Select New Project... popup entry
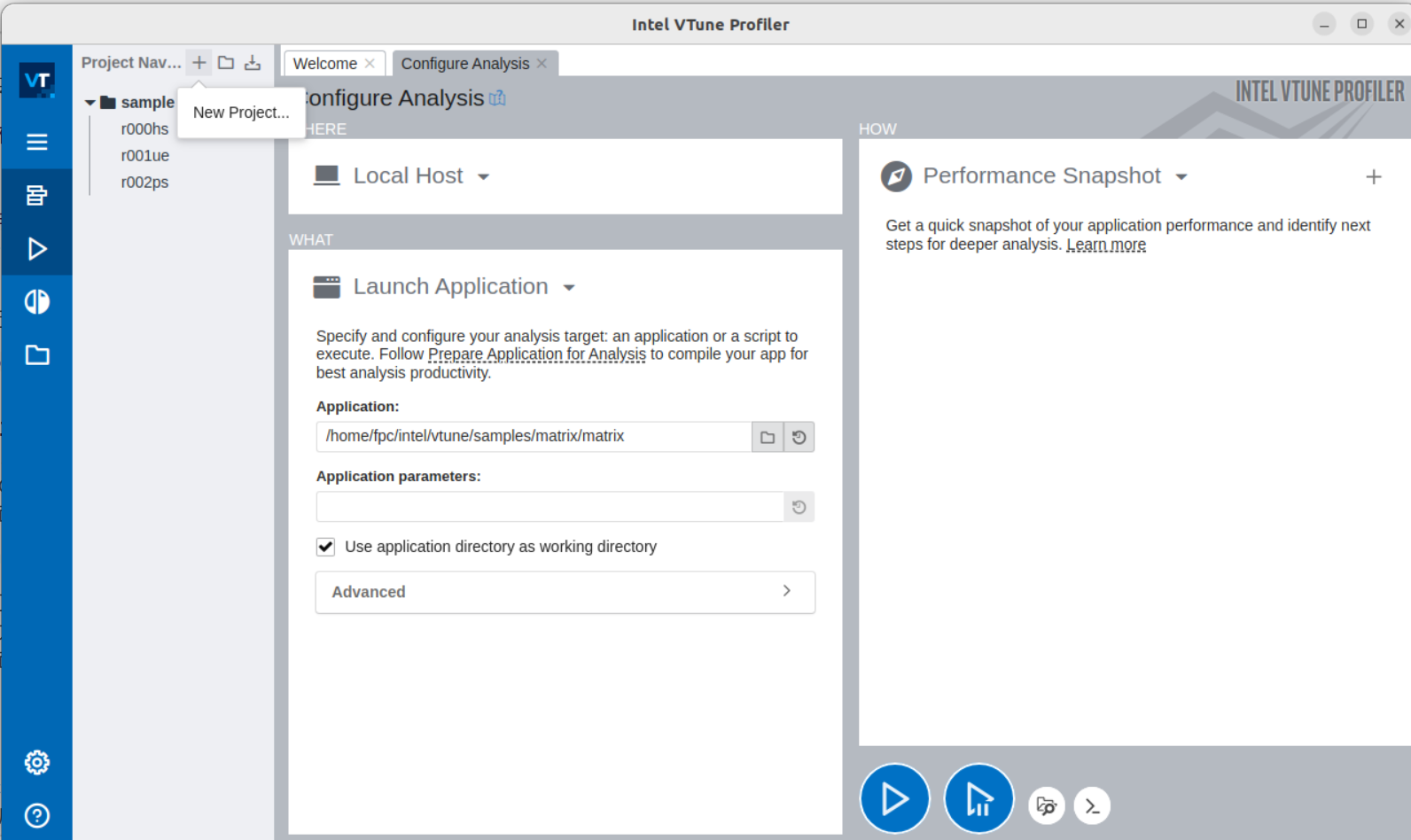1411x840 pixels. 241,113
